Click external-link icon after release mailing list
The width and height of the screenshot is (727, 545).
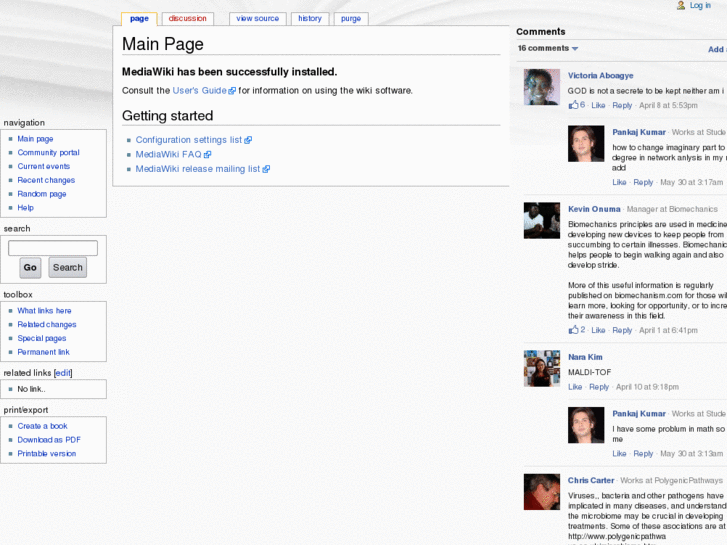266,169
